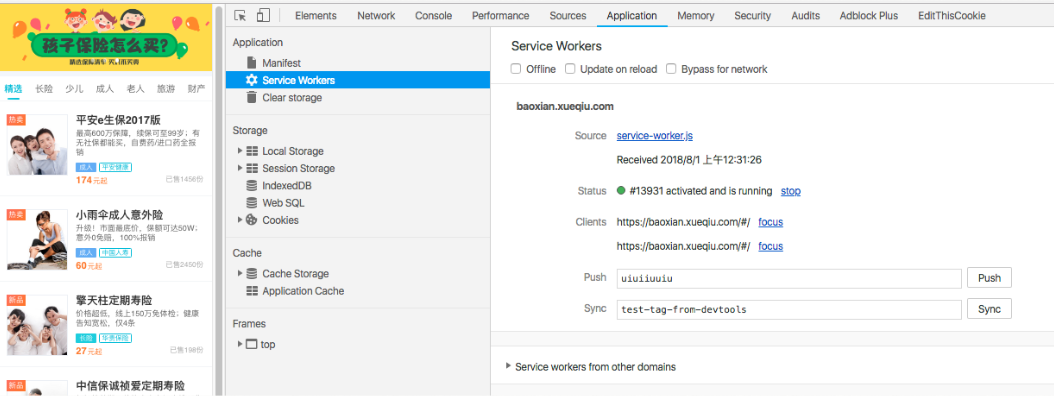Switch to the Network tab
Screen dimensions: 1054x396
376,15
